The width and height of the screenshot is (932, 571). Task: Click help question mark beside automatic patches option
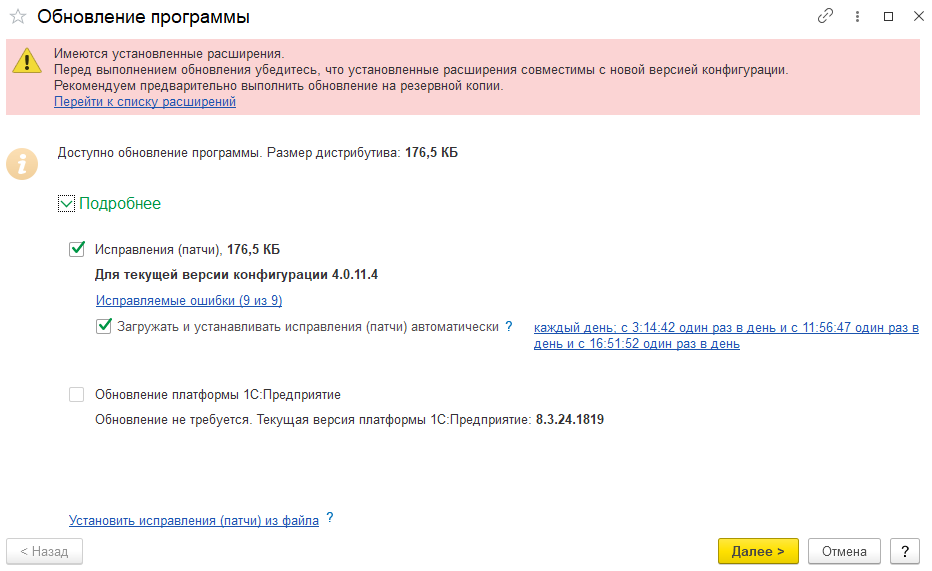point(508,327)
